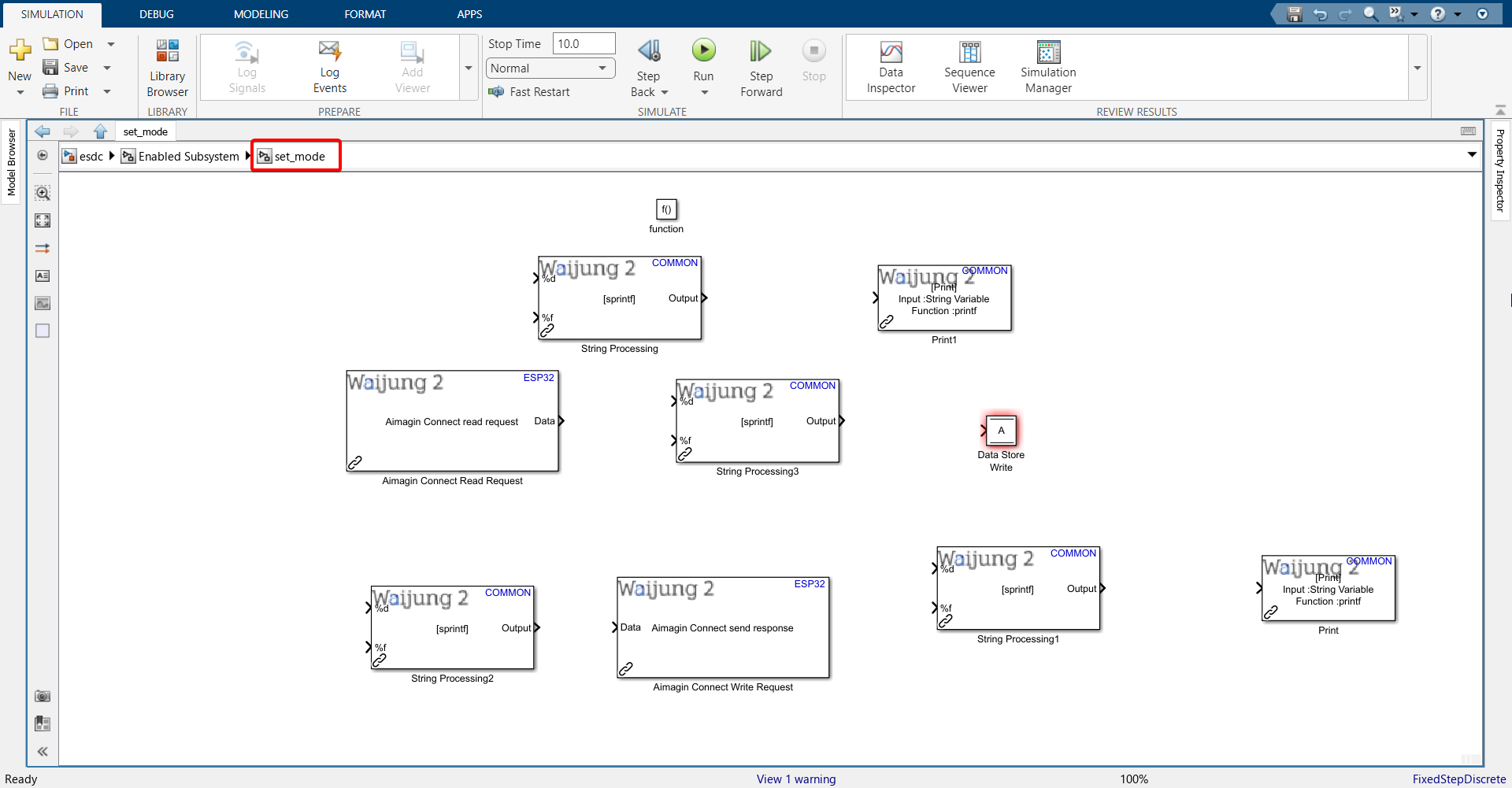Screen dimensions: 1512x788
Task: Select the String Processing3 block
Action: tap(758, 421)
